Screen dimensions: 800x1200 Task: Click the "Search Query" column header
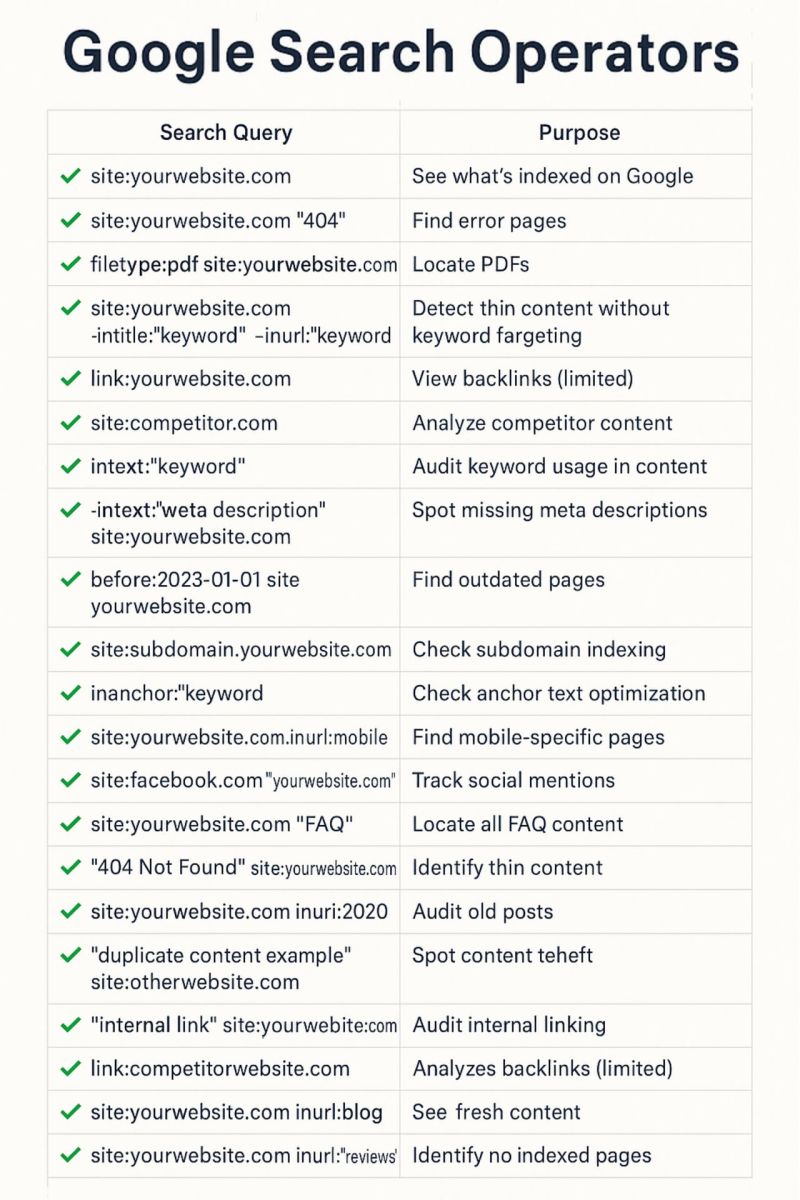pyautogui.click(x=226, y=132)
